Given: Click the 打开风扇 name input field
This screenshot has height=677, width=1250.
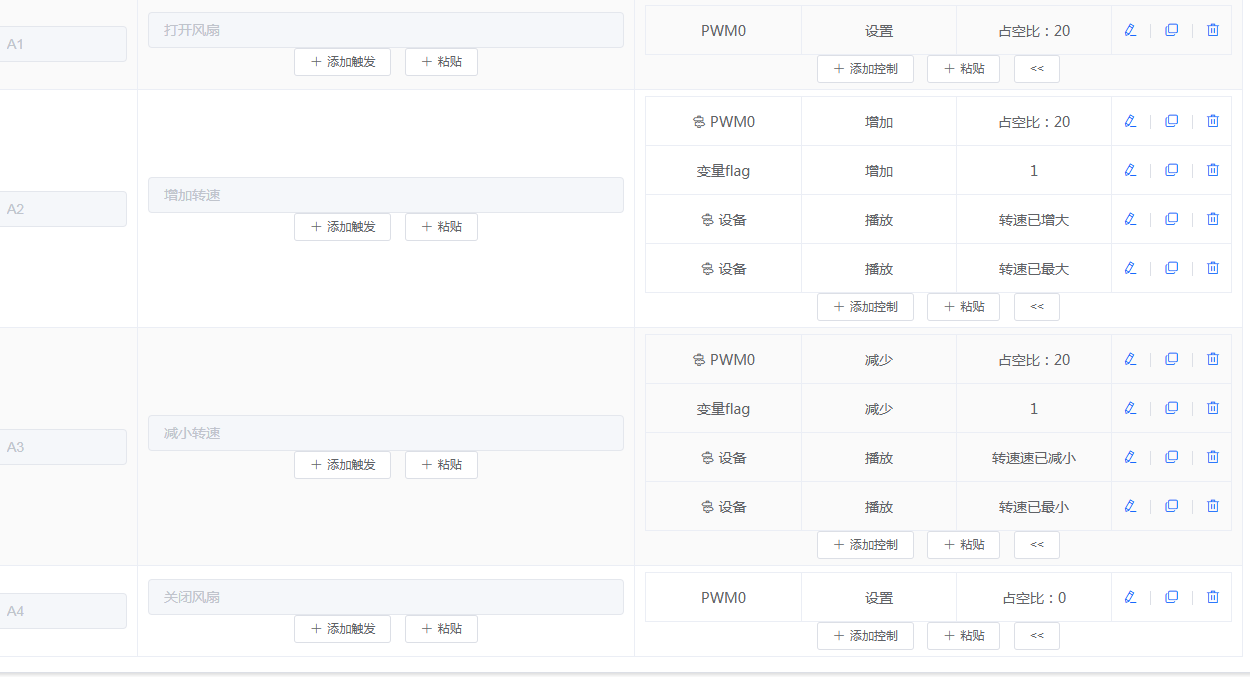Looking at the screenshot, I should pyautogui.click(x=386, y=30).
